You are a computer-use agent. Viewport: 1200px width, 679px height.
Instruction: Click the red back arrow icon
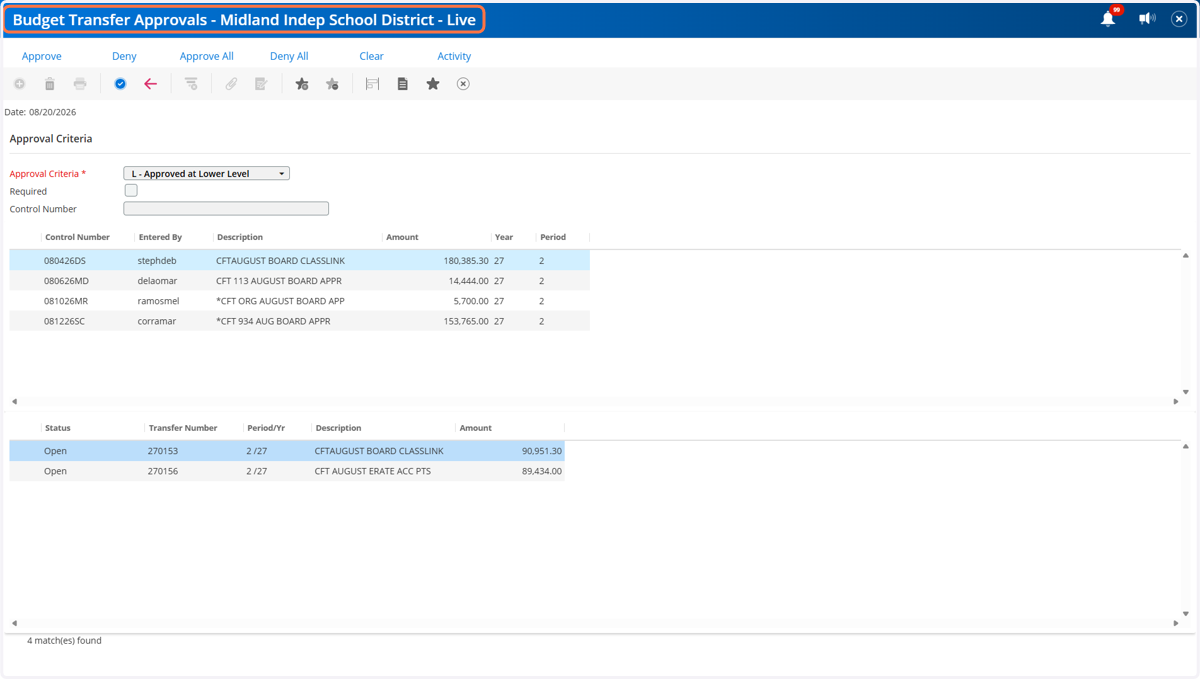pyautogui.click(x=150, y=84)
